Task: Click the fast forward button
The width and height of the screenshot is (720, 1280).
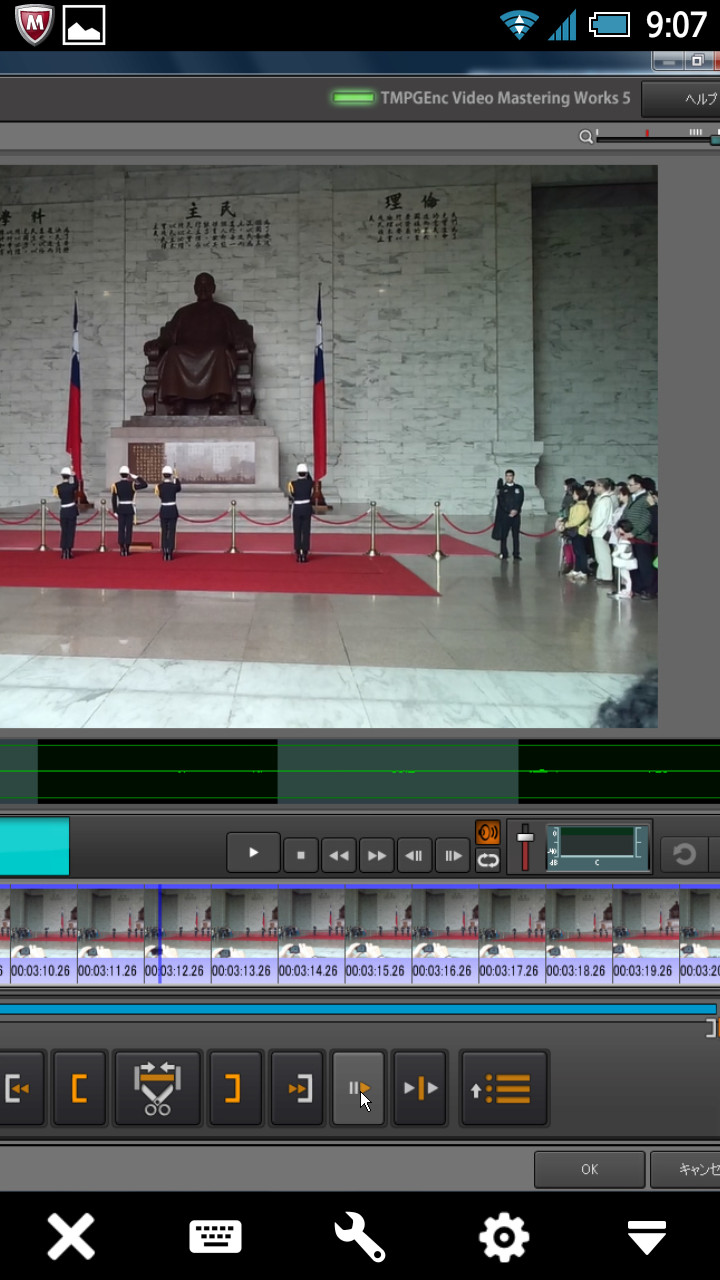Action: [x=376, y=855]
